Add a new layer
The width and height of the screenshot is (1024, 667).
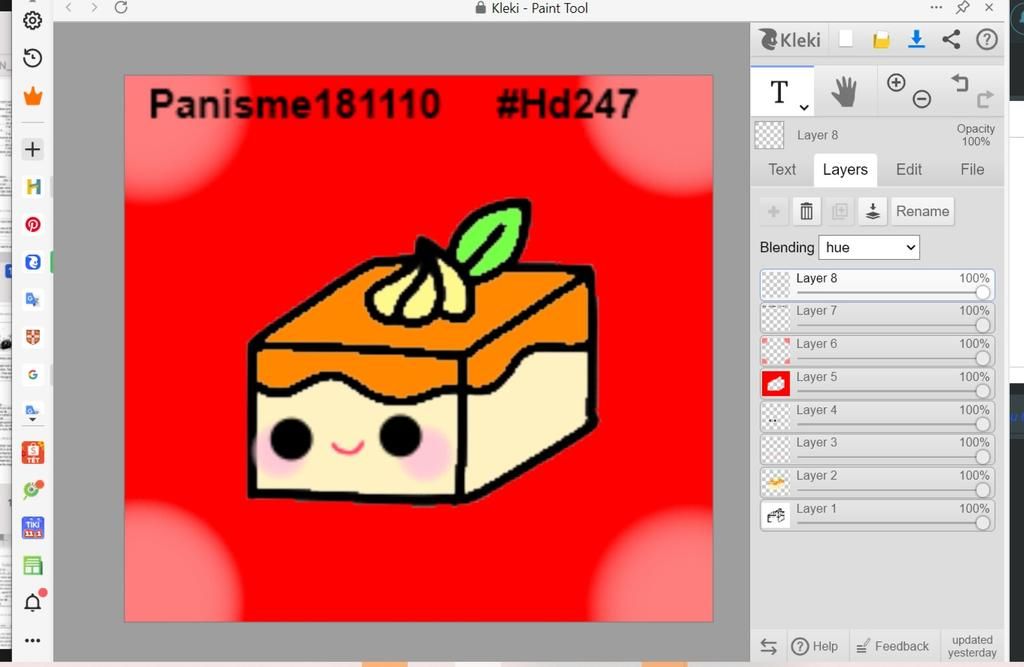coord(774,212)
